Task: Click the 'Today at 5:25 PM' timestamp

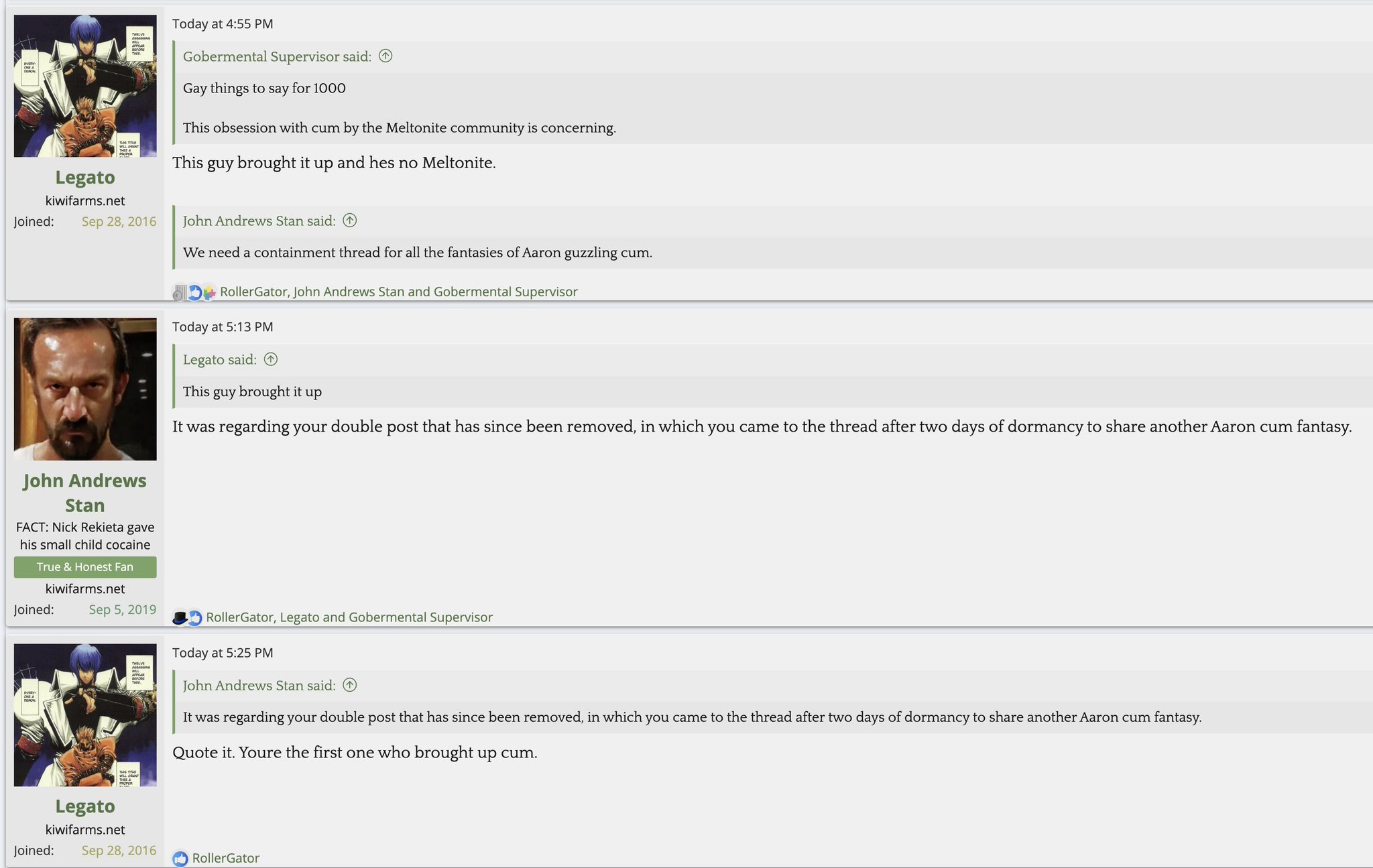Action: point(223,653)
